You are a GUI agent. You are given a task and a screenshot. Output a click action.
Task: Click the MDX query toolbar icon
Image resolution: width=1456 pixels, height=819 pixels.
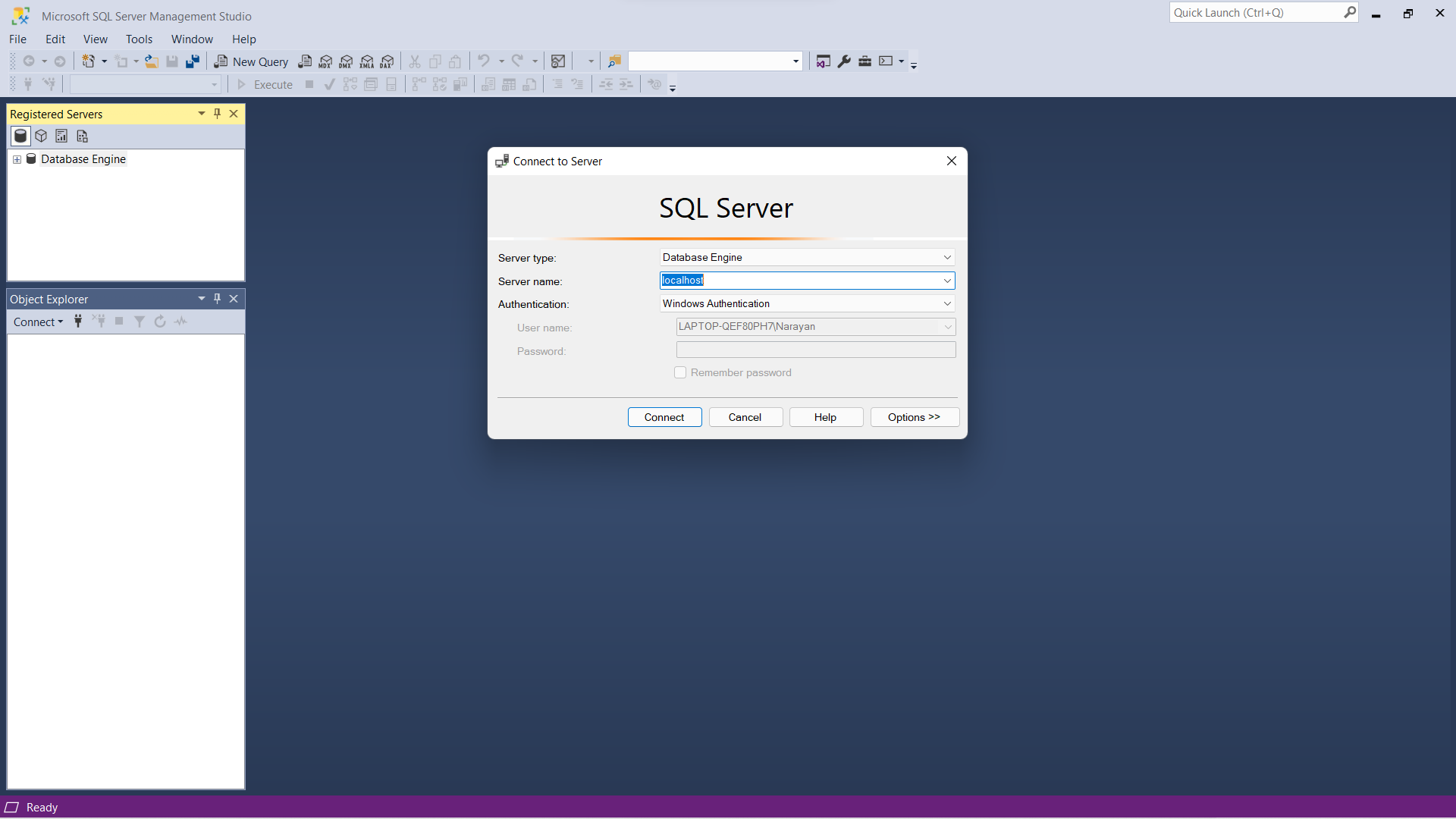[x=325, y=62]
